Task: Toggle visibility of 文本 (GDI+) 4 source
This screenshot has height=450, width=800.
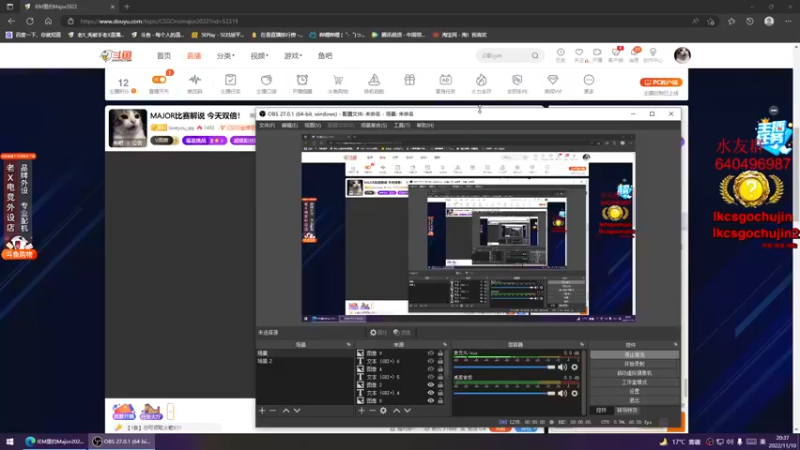Action: 431,393
